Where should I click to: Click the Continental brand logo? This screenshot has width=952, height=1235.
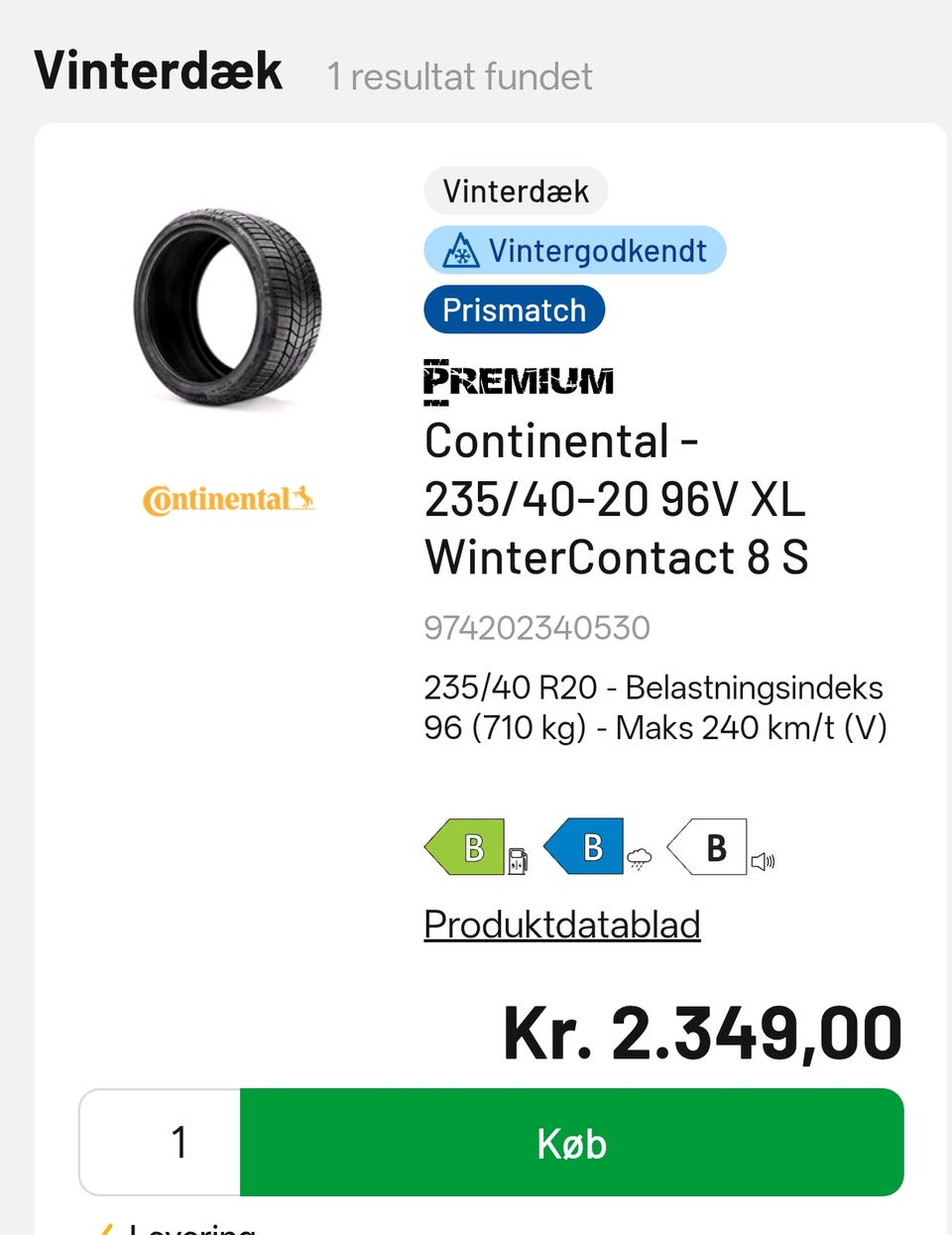click(x=229, y=499)
